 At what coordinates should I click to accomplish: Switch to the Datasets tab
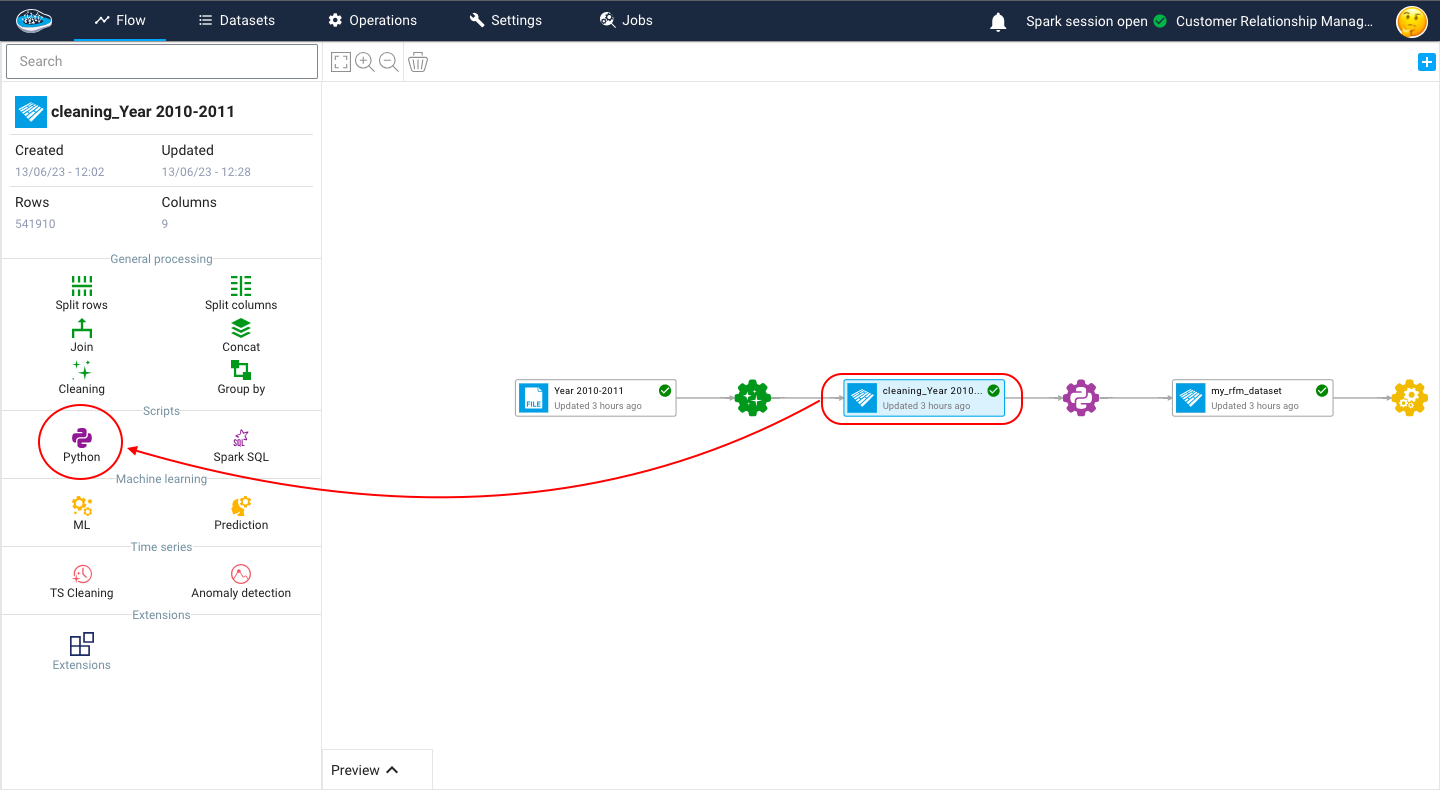236,19
